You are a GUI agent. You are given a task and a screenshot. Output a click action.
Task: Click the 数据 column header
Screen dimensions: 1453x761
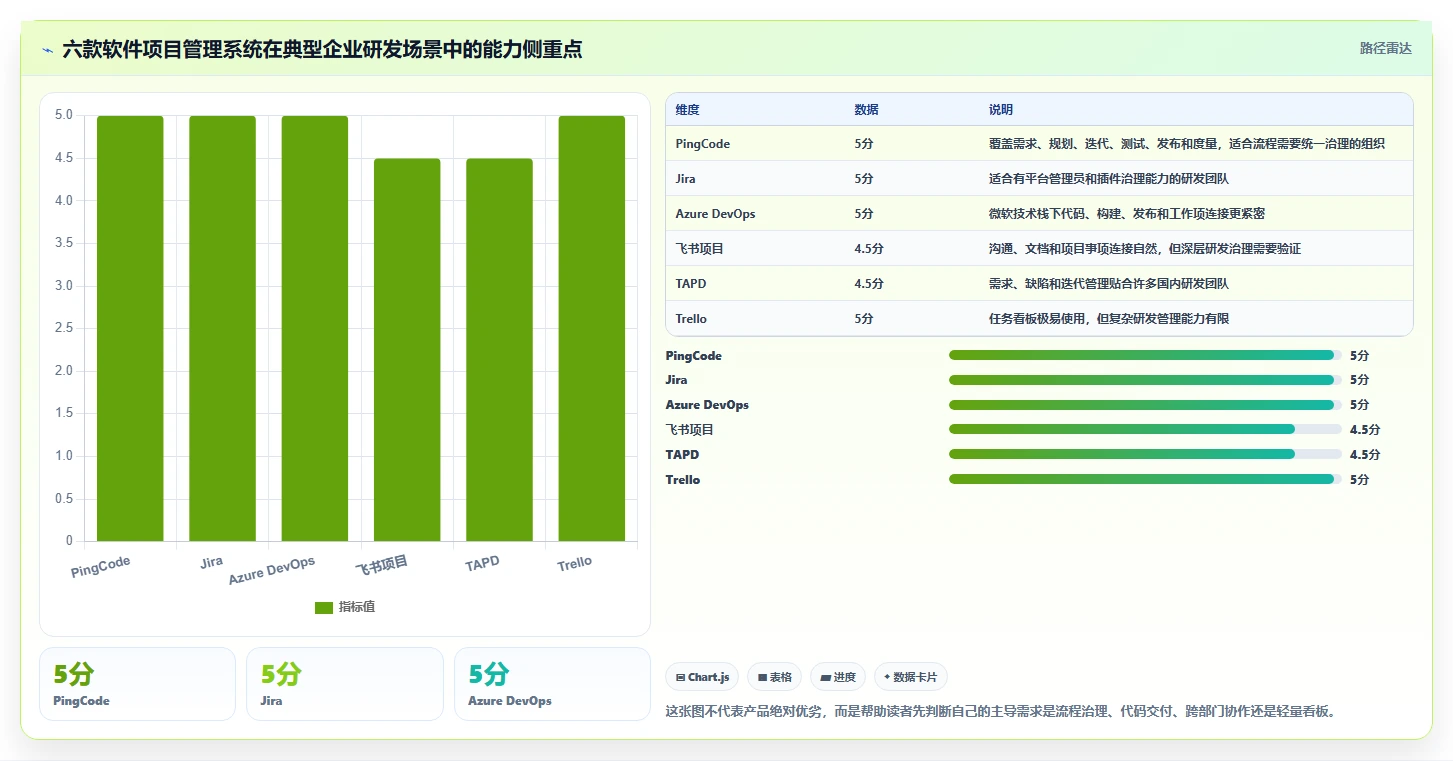(x=866, y=110)
